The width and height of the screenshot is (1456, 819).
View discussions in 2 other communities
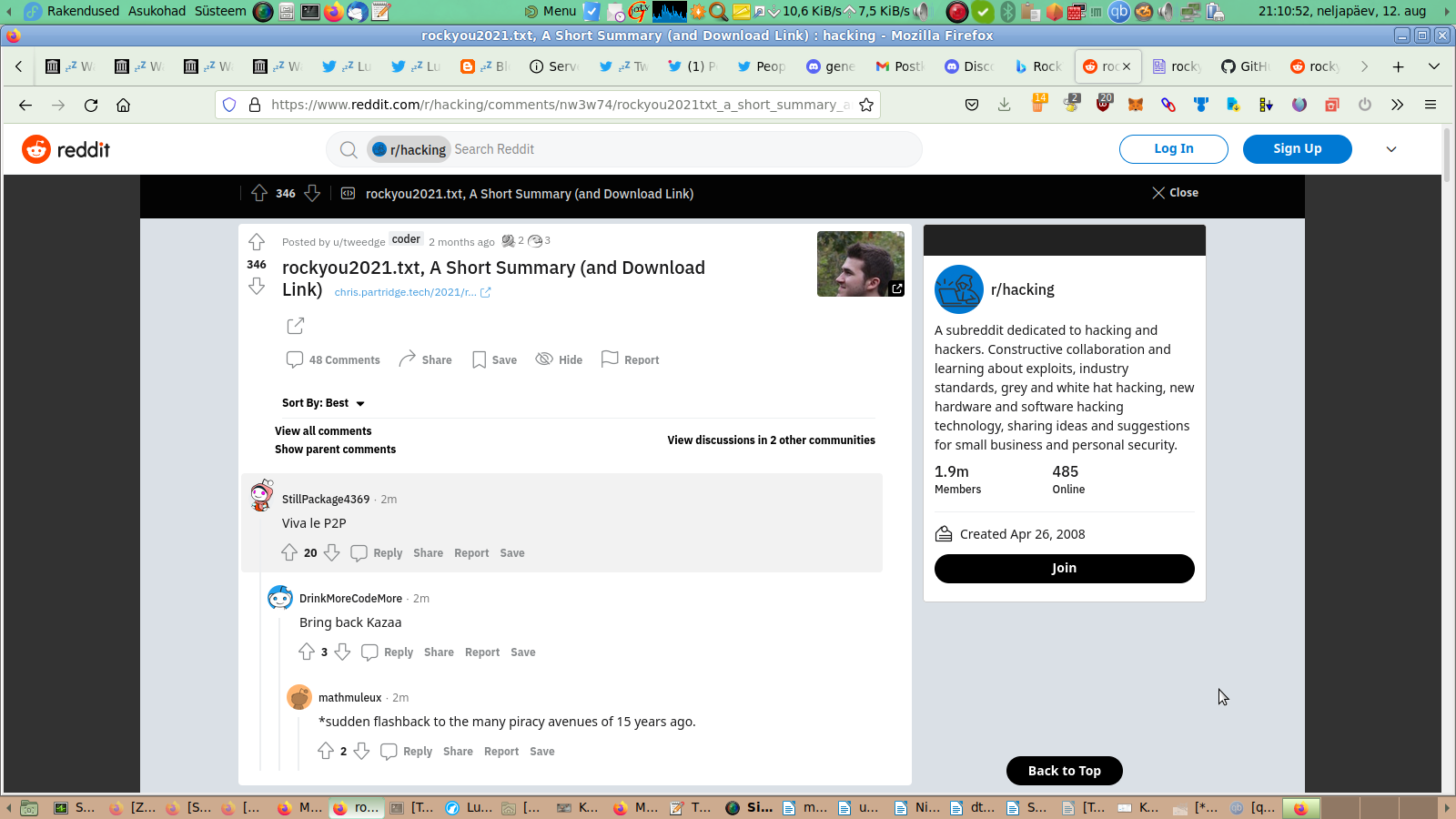771,440
